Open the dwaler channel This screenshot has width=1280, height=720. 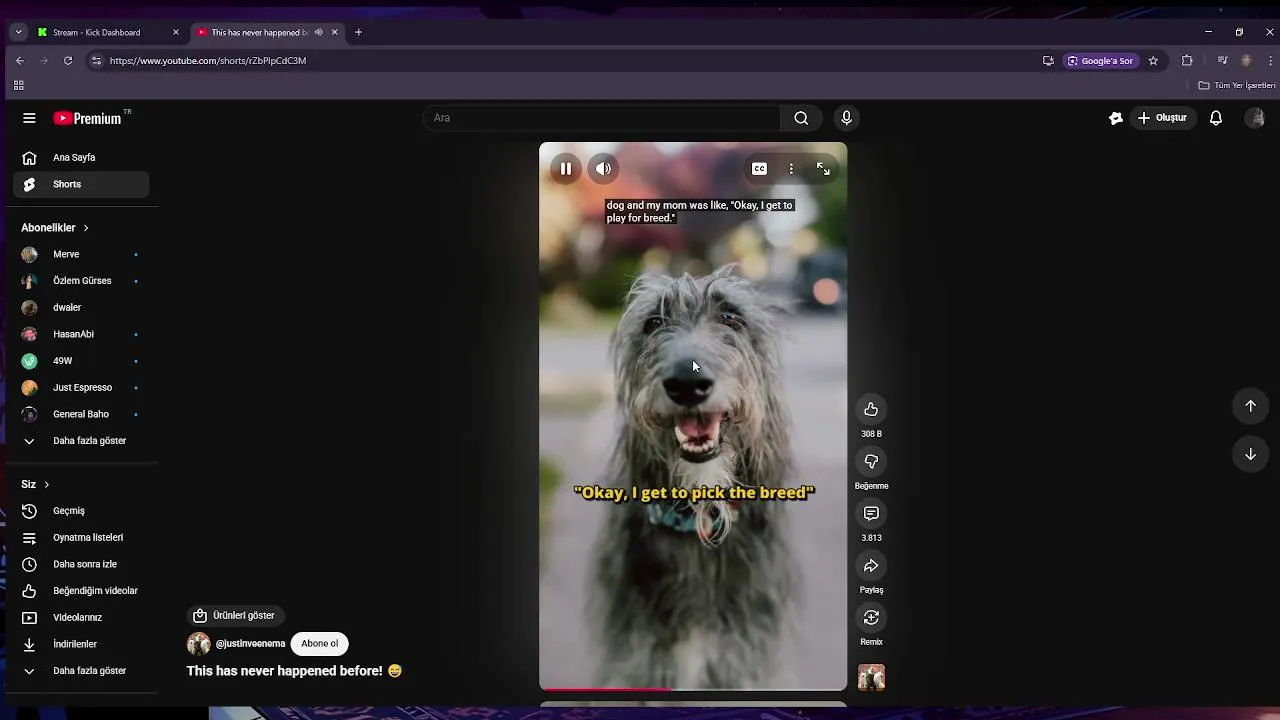coord(81,307)
